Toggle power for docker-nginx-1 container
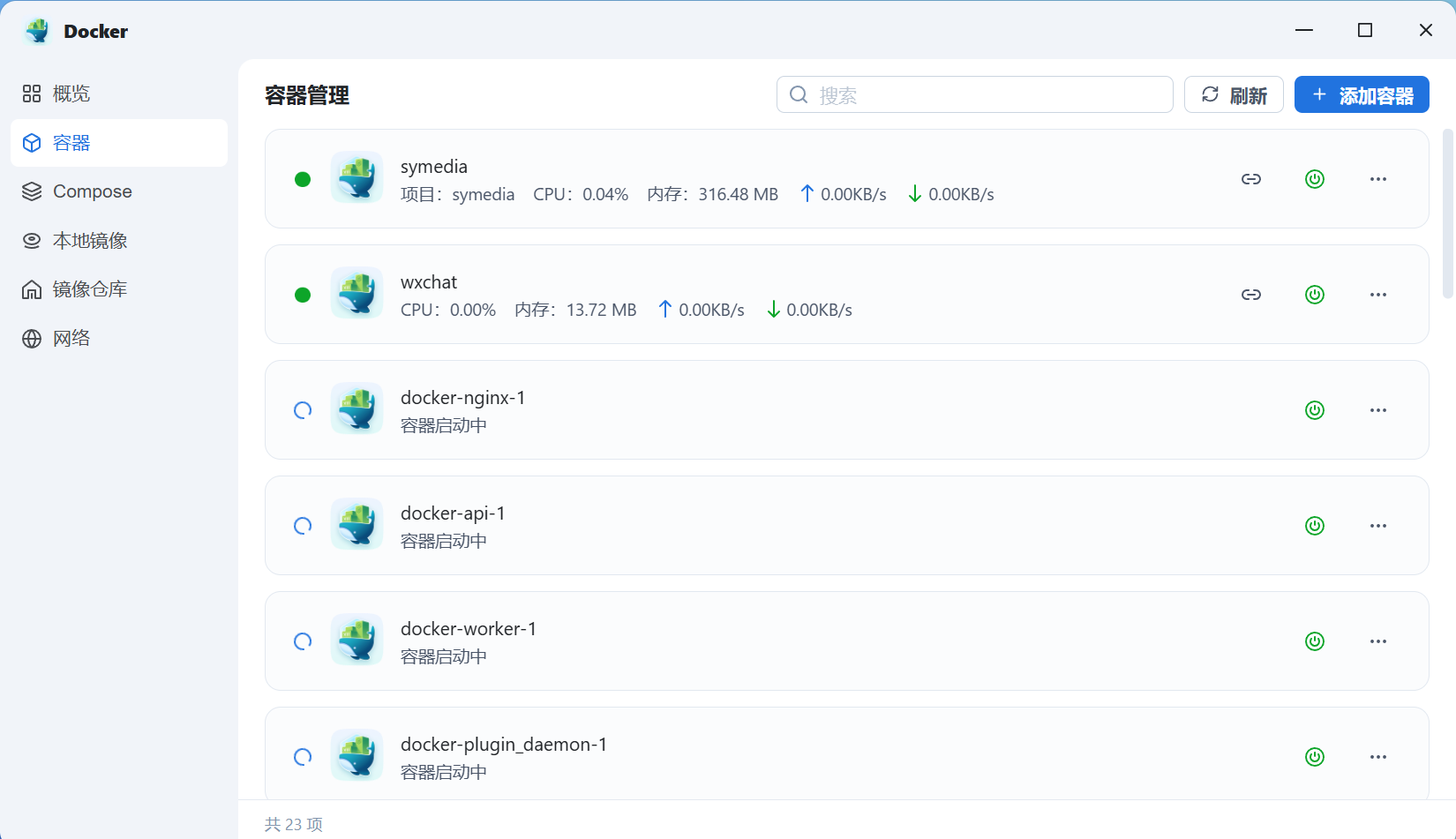This screenshot has height=839, width=1456. (x=1314, y=410)
